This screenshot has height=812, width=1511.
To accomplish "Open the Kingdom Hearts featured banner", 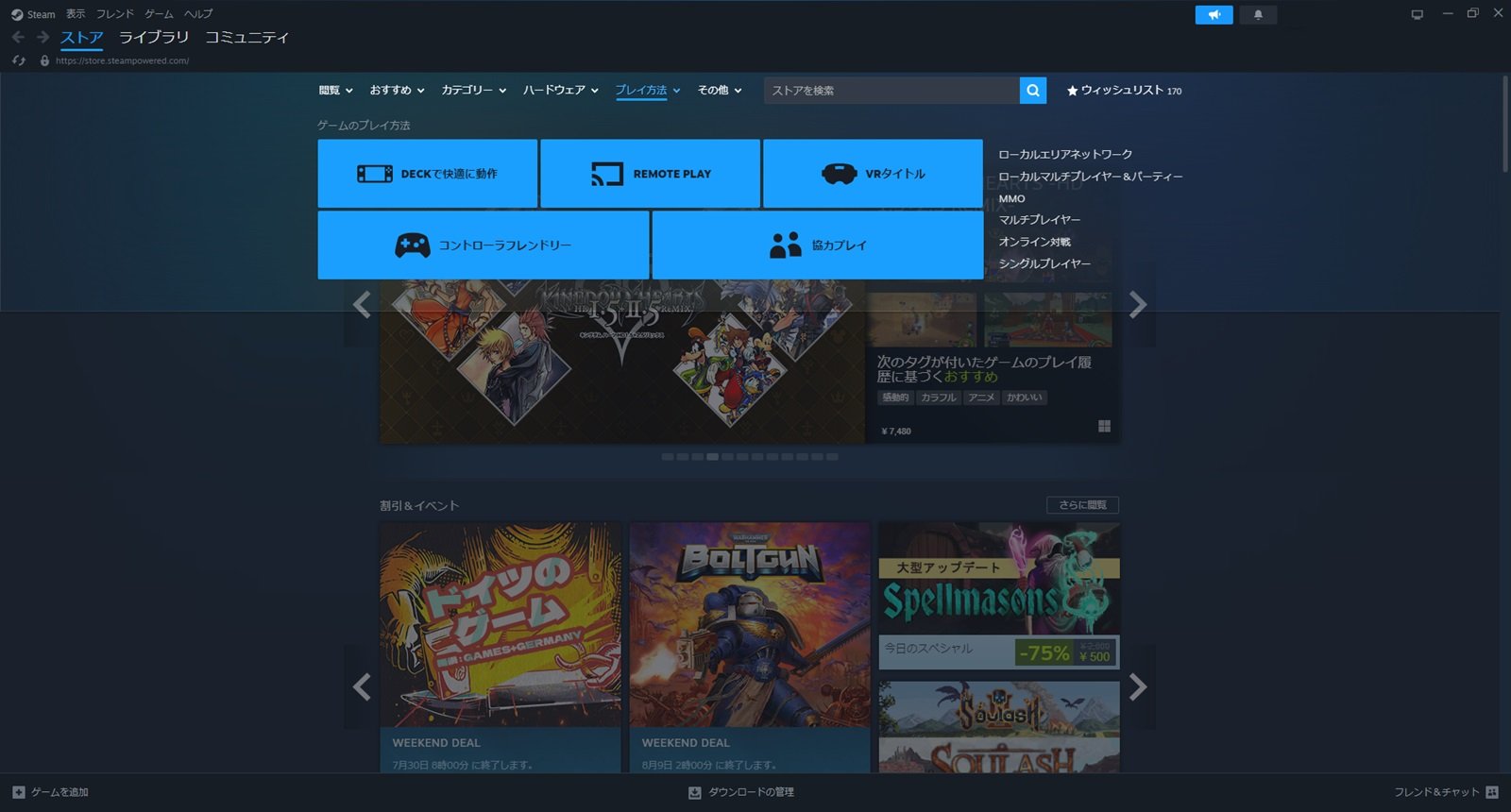I will 622,361.
